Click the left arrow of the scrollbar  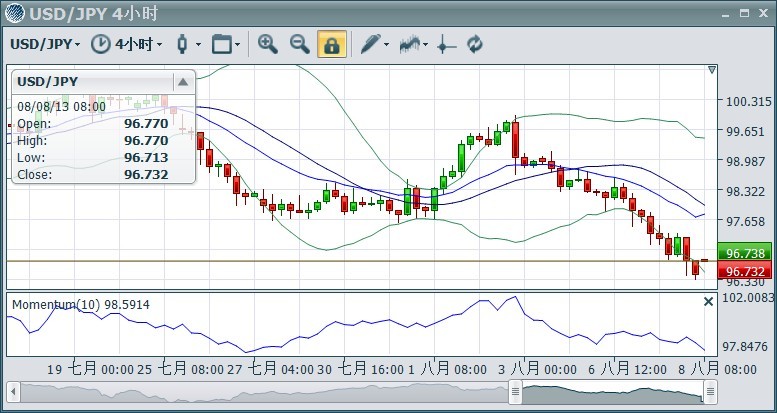click(x=13, y=393)
